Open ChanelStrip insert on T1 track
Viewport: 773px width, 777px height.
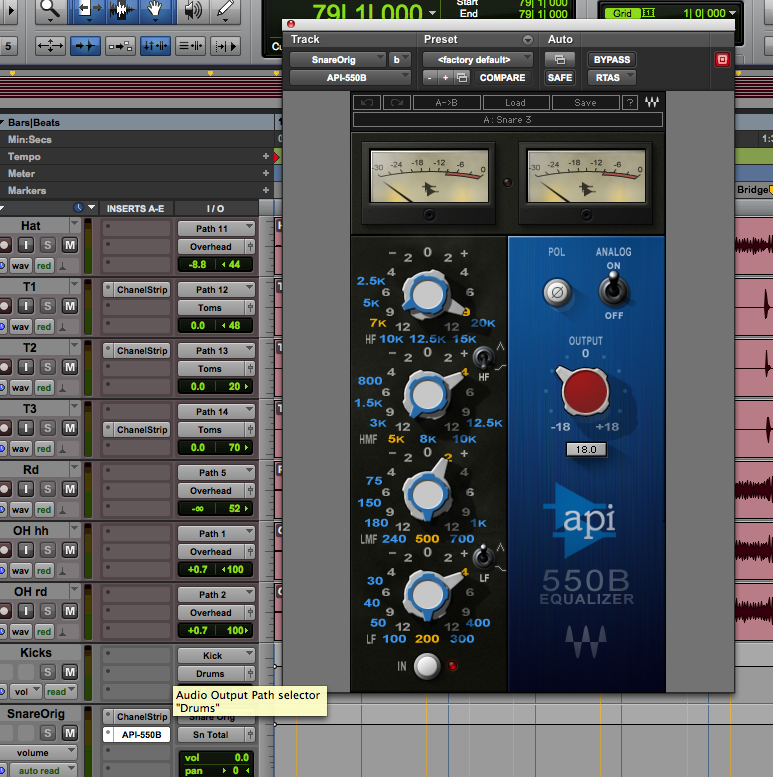click(142, 290)
